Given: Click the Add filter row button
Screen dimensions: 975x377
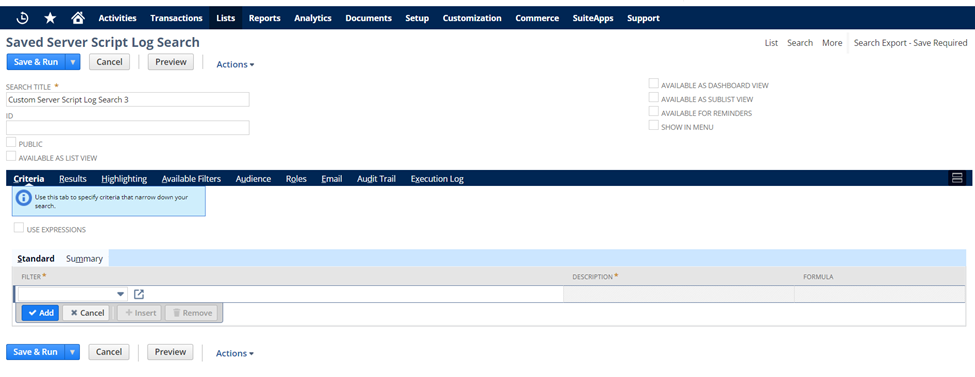Looking at the screenshot, I should pyautogui.click(x=40, y=313).
